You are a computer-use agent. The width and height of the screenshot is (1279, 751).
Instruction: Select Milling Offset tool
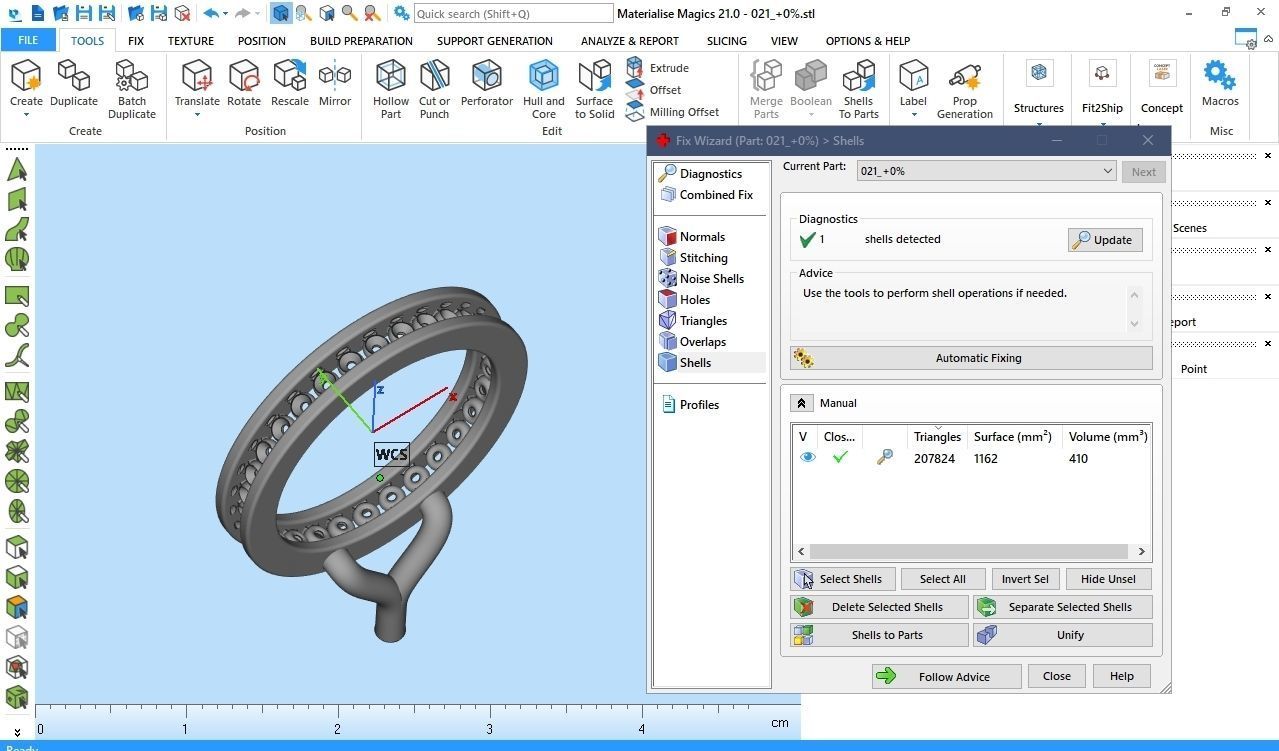(x=673, y=112)
